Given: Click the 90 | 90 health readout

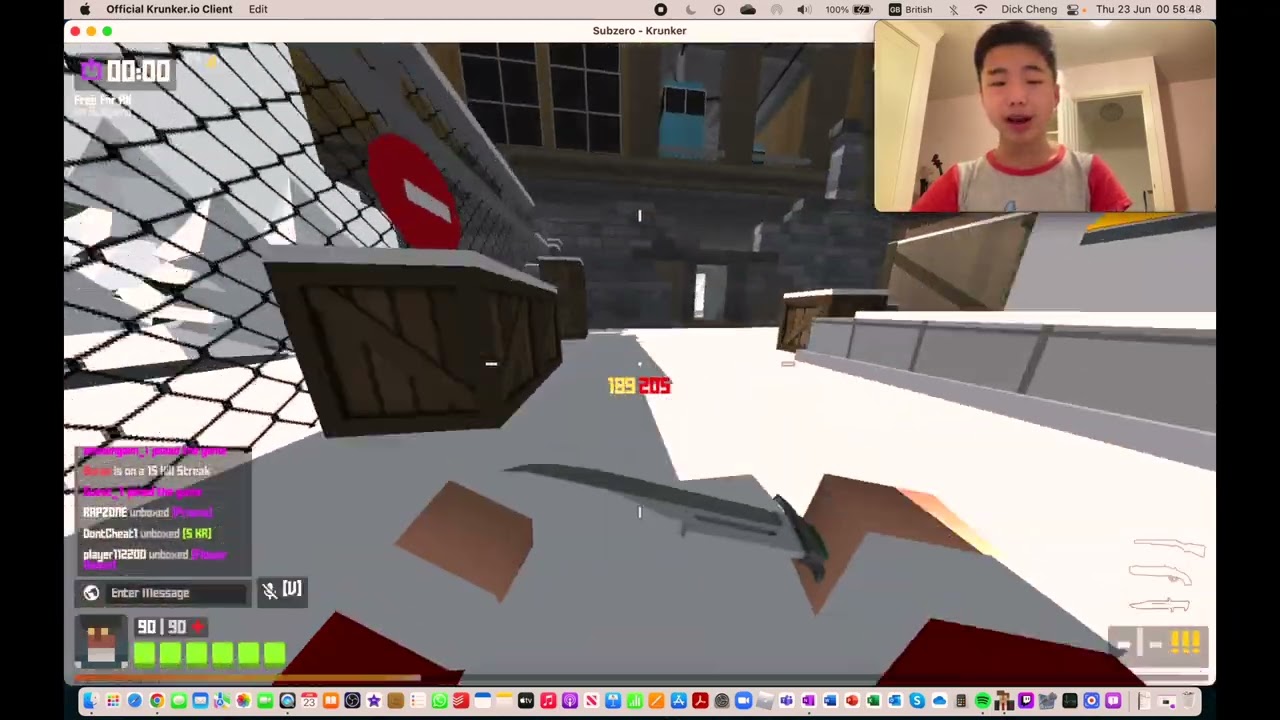Looking at the screenshot, I should (162, 627).
